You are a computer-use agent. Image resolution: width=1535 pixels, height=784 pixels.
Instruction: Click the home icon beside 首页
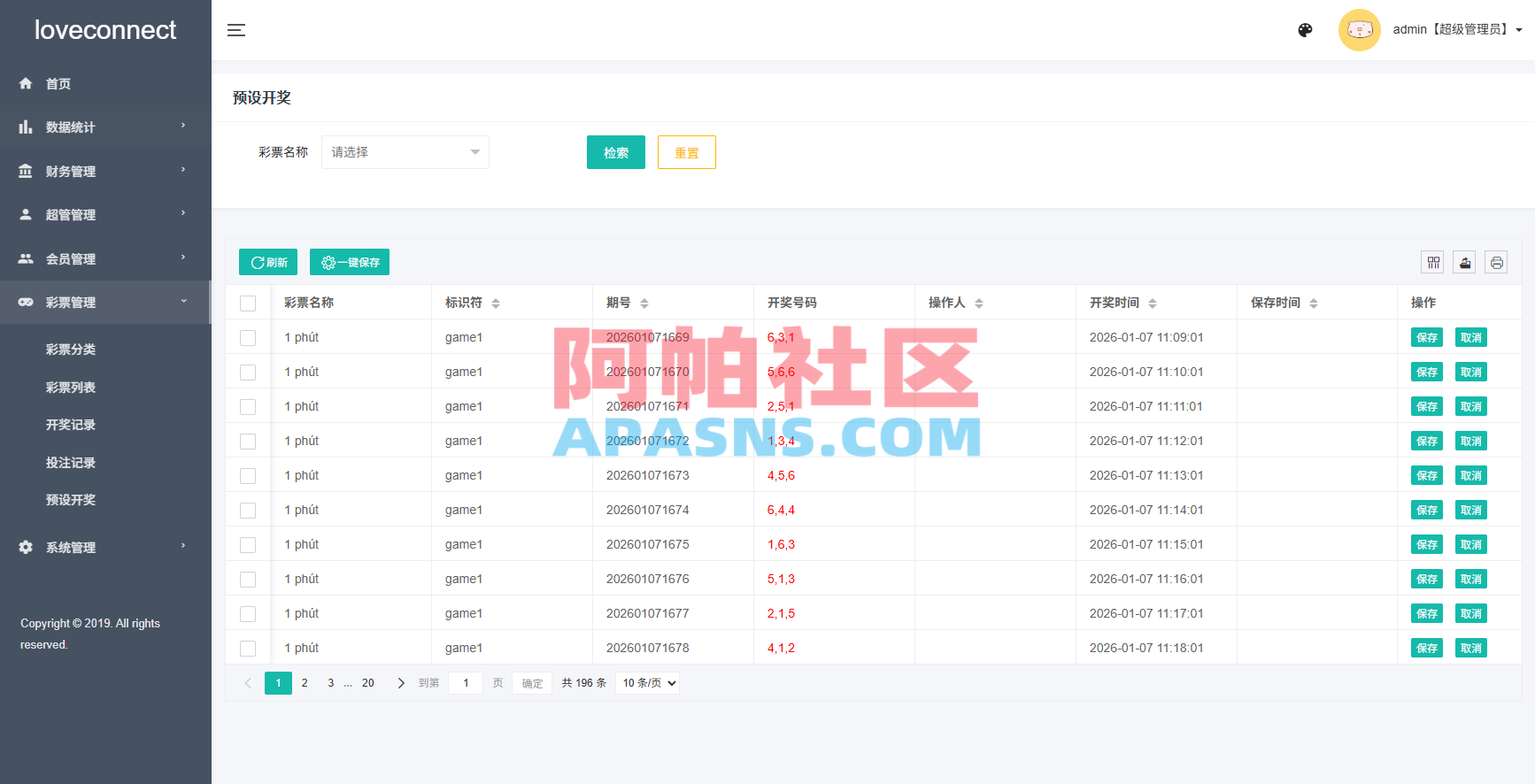tap(26, 83)
